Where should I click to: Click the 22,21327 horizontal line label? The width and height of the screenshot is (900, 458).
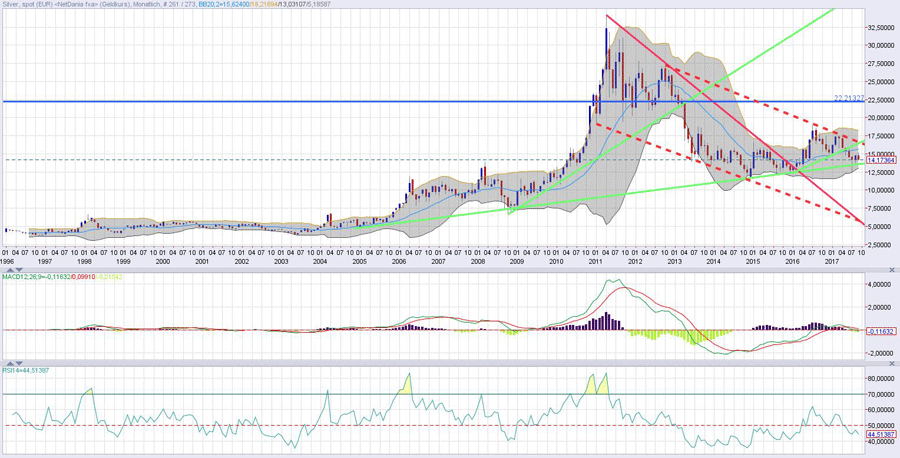[x=852, y=98]
